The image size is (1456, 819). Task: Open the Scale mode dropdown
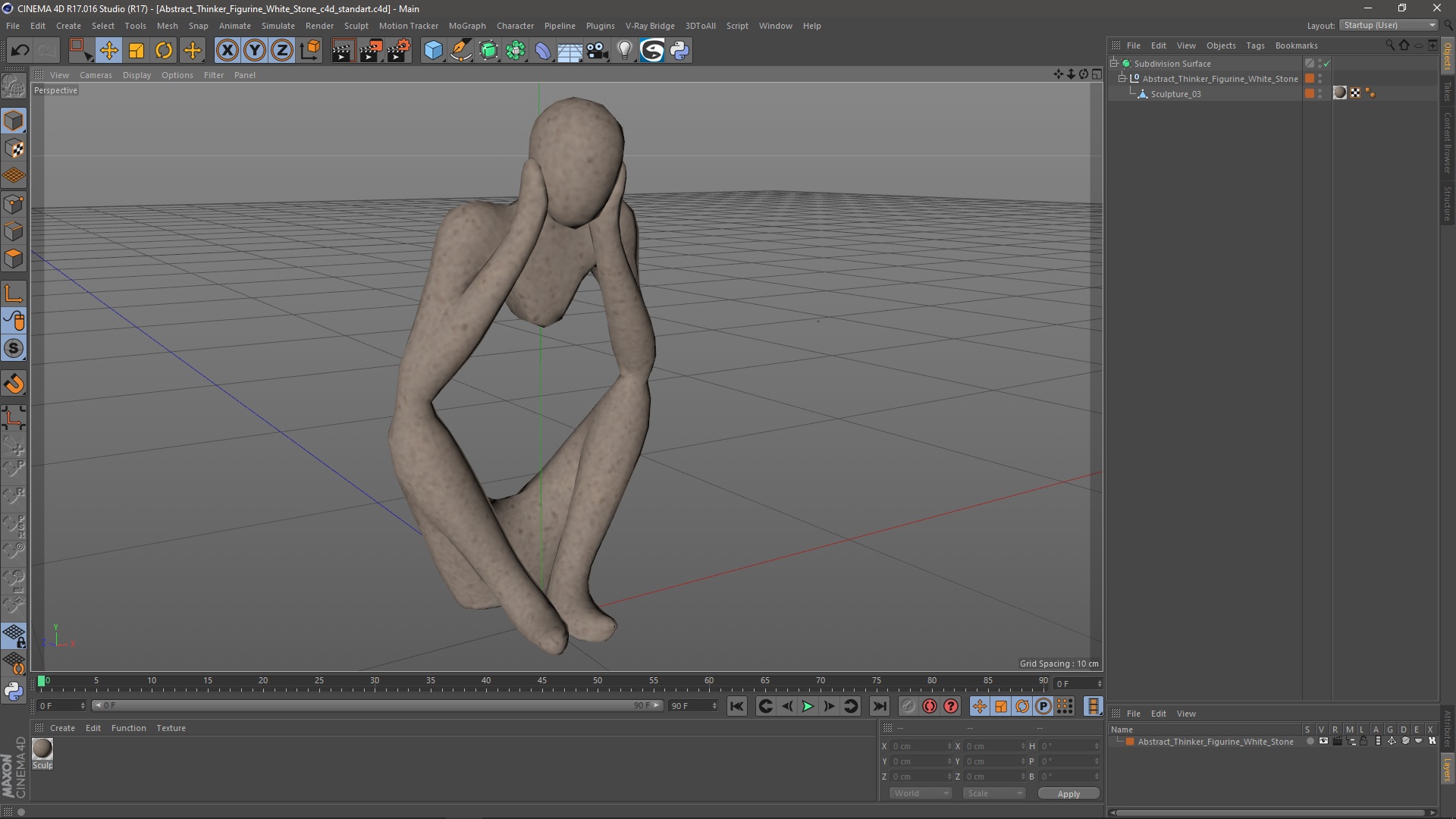tap(994, 793)
